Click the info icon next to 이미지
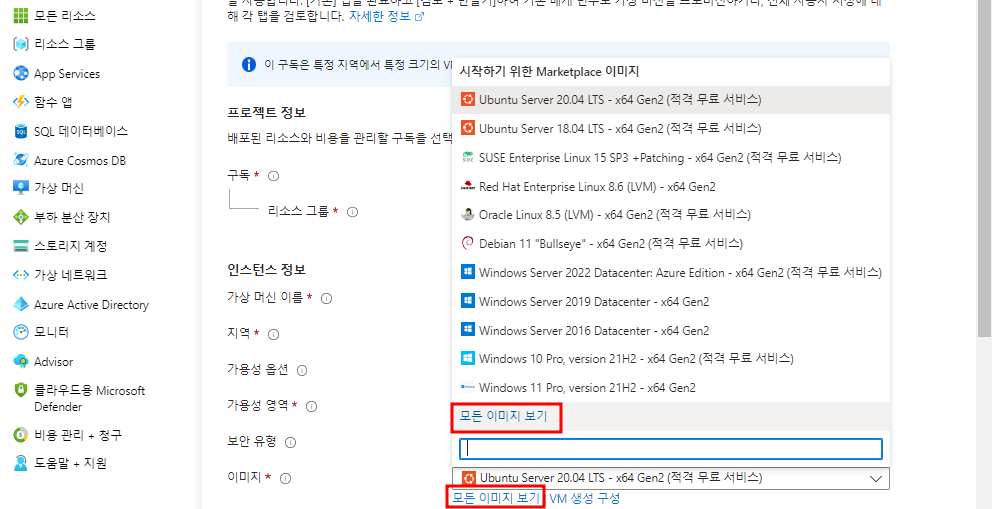992x509 pixels. [x=285, y=479]
